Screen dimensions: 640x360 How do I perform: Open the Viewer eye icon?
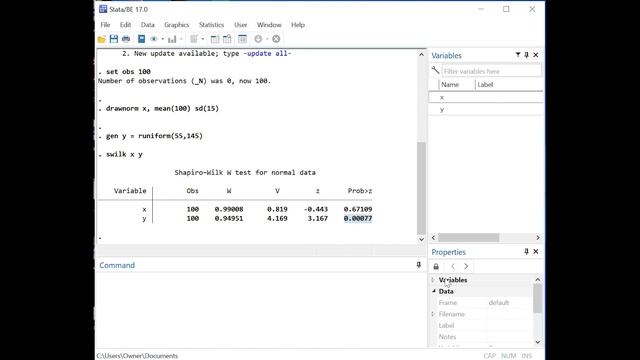tap(154, 39)
